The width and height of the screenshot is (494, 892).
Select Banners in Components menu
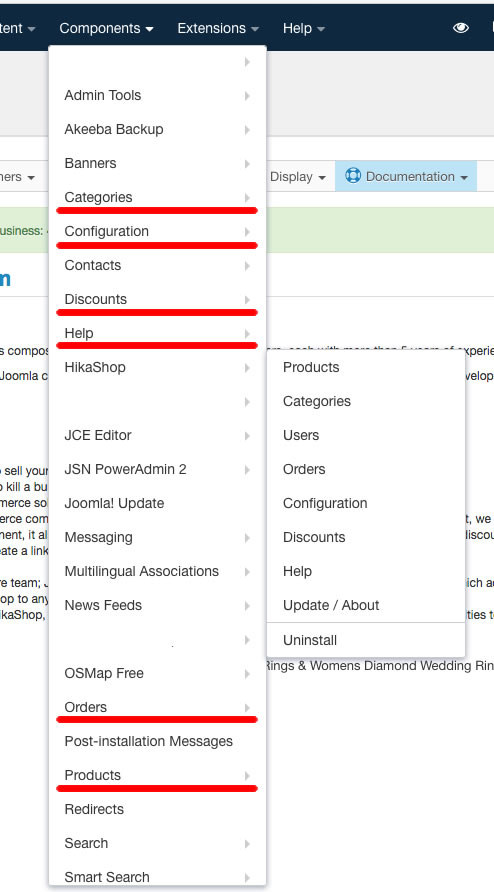[157, 164]
